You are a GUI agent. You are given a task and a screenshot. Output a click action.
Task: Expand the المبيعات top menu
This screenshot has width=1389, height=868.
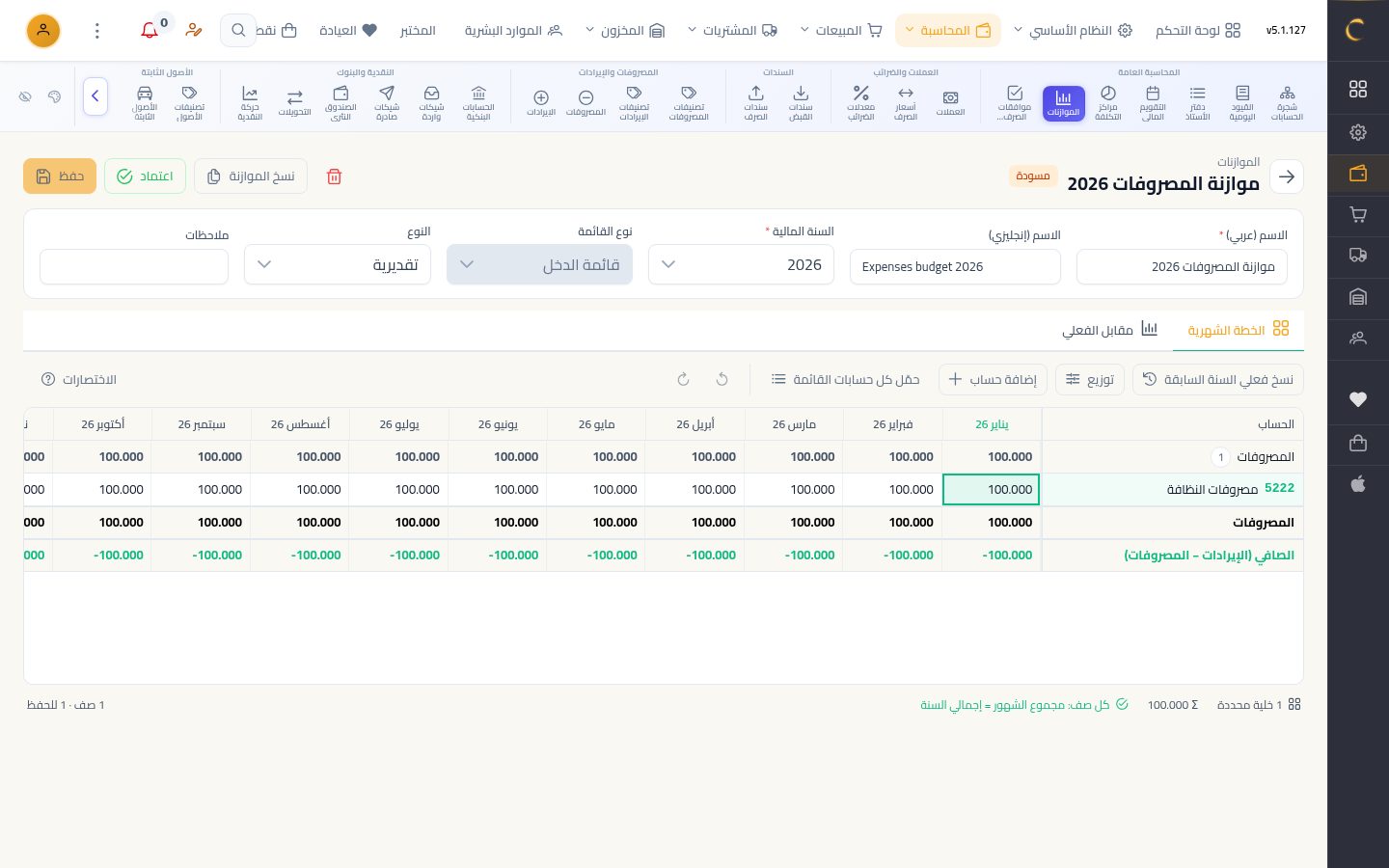point(842,31)
